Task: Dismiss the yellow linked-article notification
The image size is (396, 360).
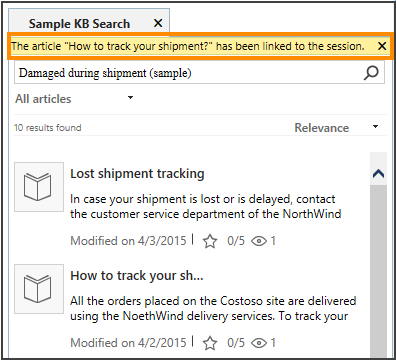Action: click(382, 46)
